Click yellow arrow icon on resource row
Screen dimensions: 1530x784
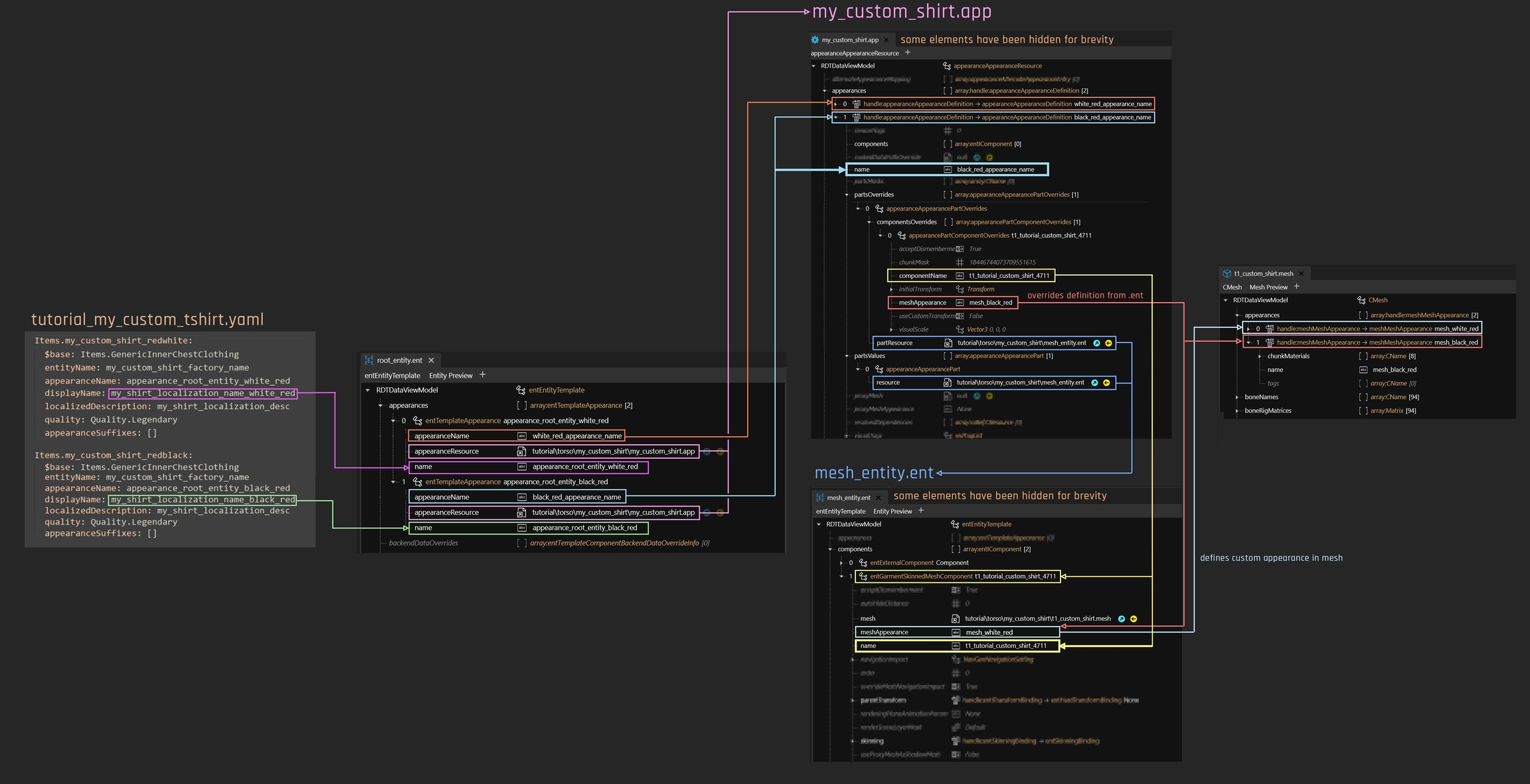point(1106,383)
